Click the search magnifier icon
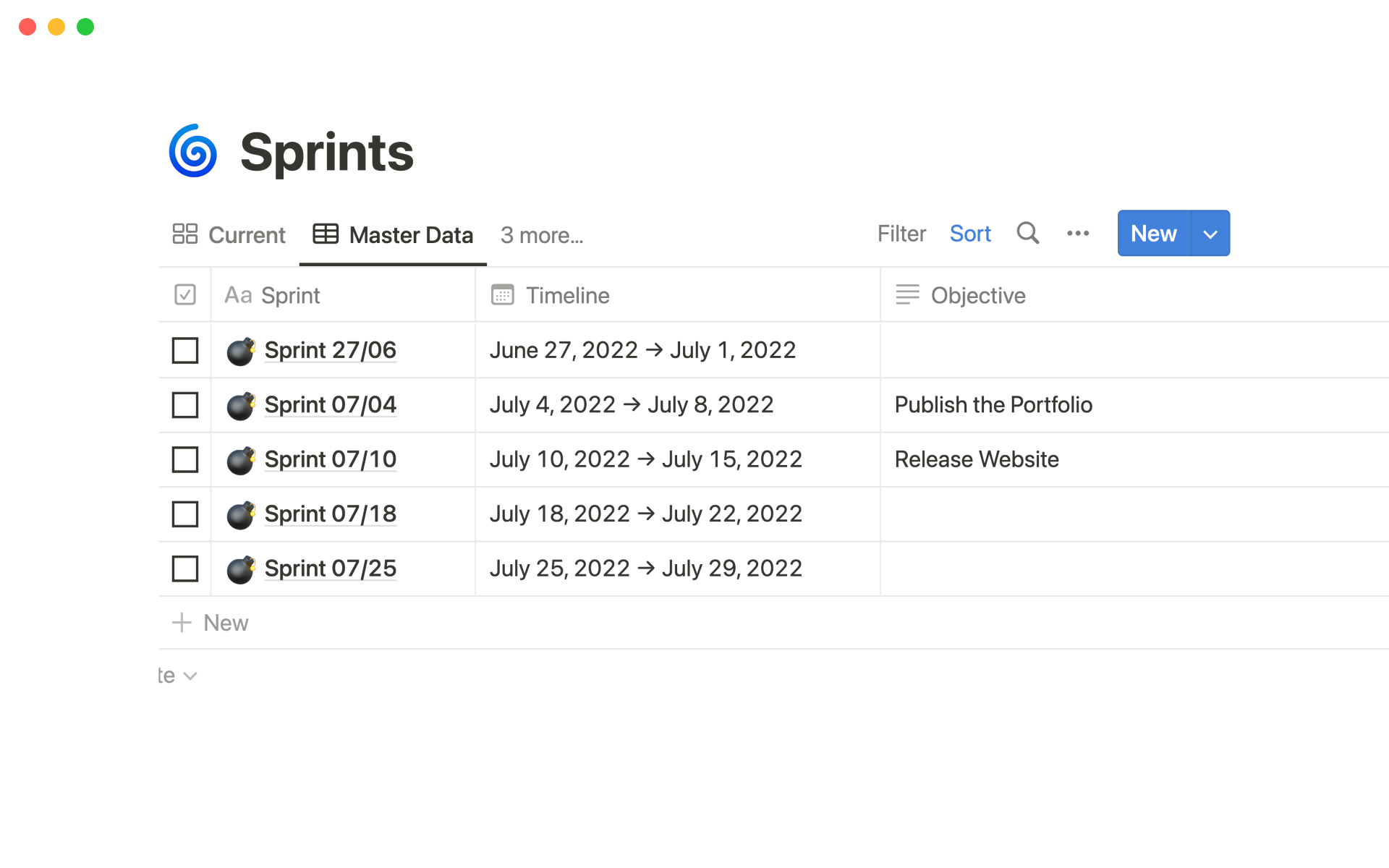Viewport: 1389px width, 868px height. [1027, 233]
